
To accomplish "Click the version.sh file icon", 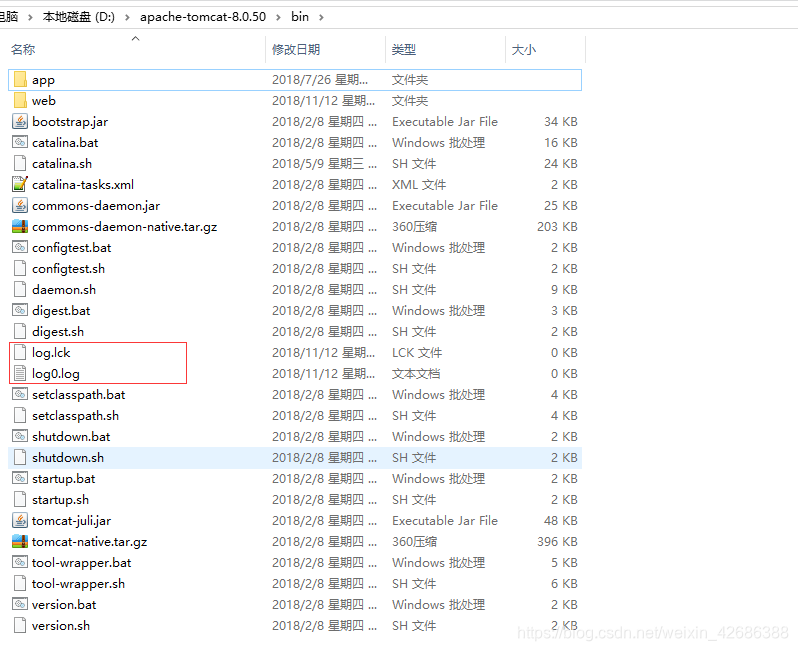I will click(20, 626).
